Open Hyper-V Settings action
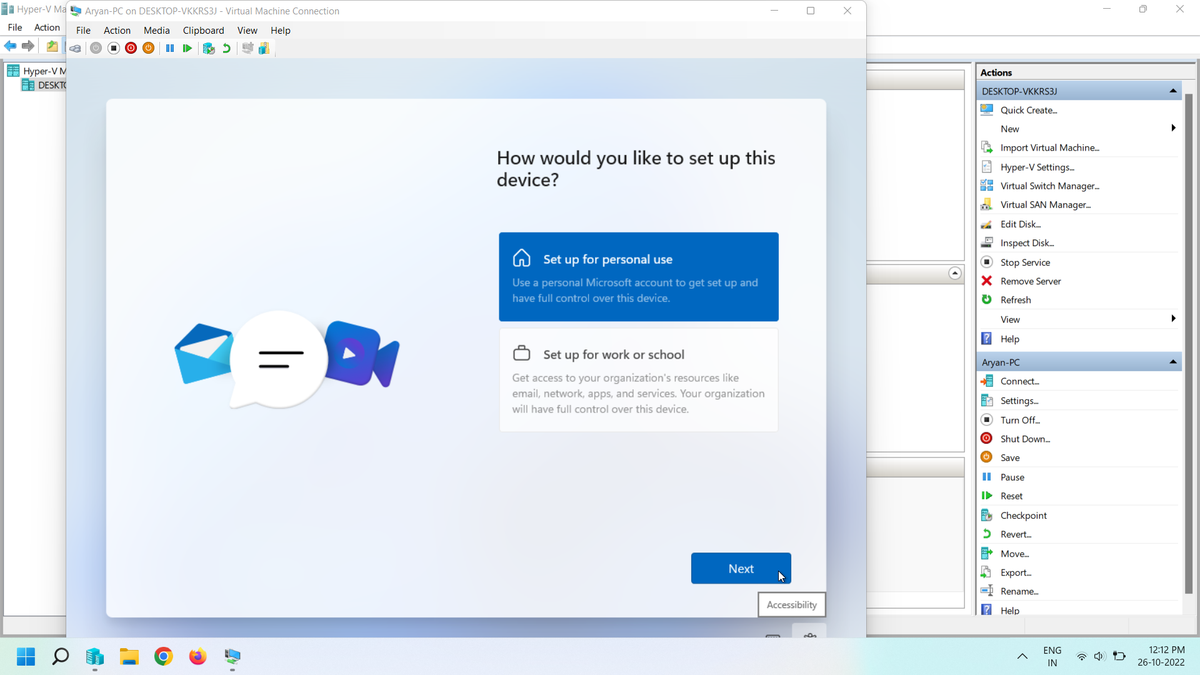 click(1037, 167)
